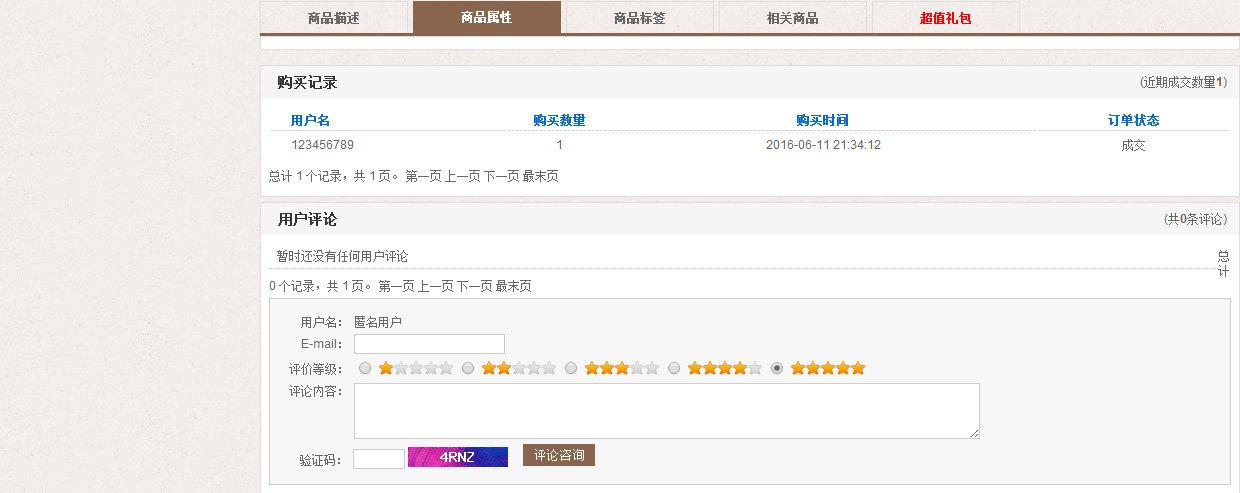Image resolution: width=1240 pixels, height=493 pixels.
Task: Click the 成交 order status cell
Action: (x=1134, y=145)
